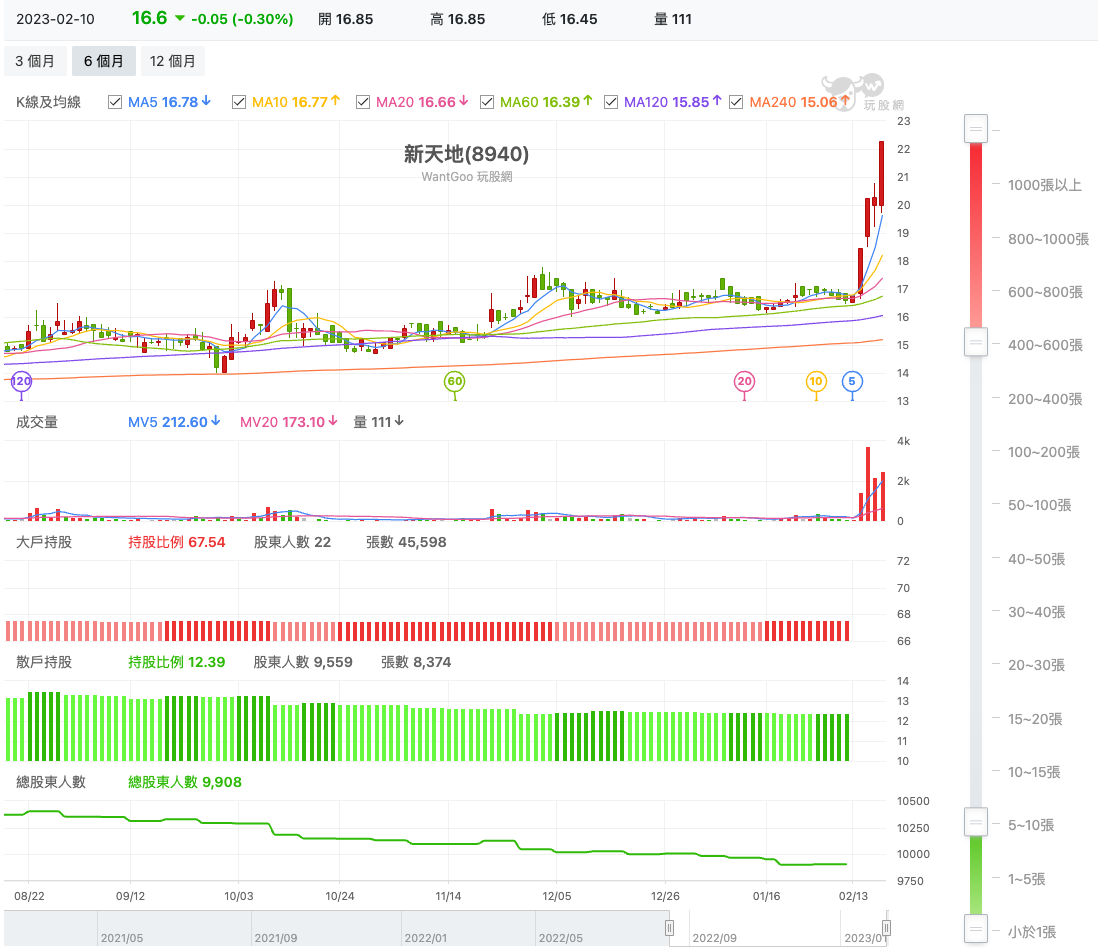The image size is (1098, 948).
Task: Click the MA120 15.85 value label
Action: 673,102
